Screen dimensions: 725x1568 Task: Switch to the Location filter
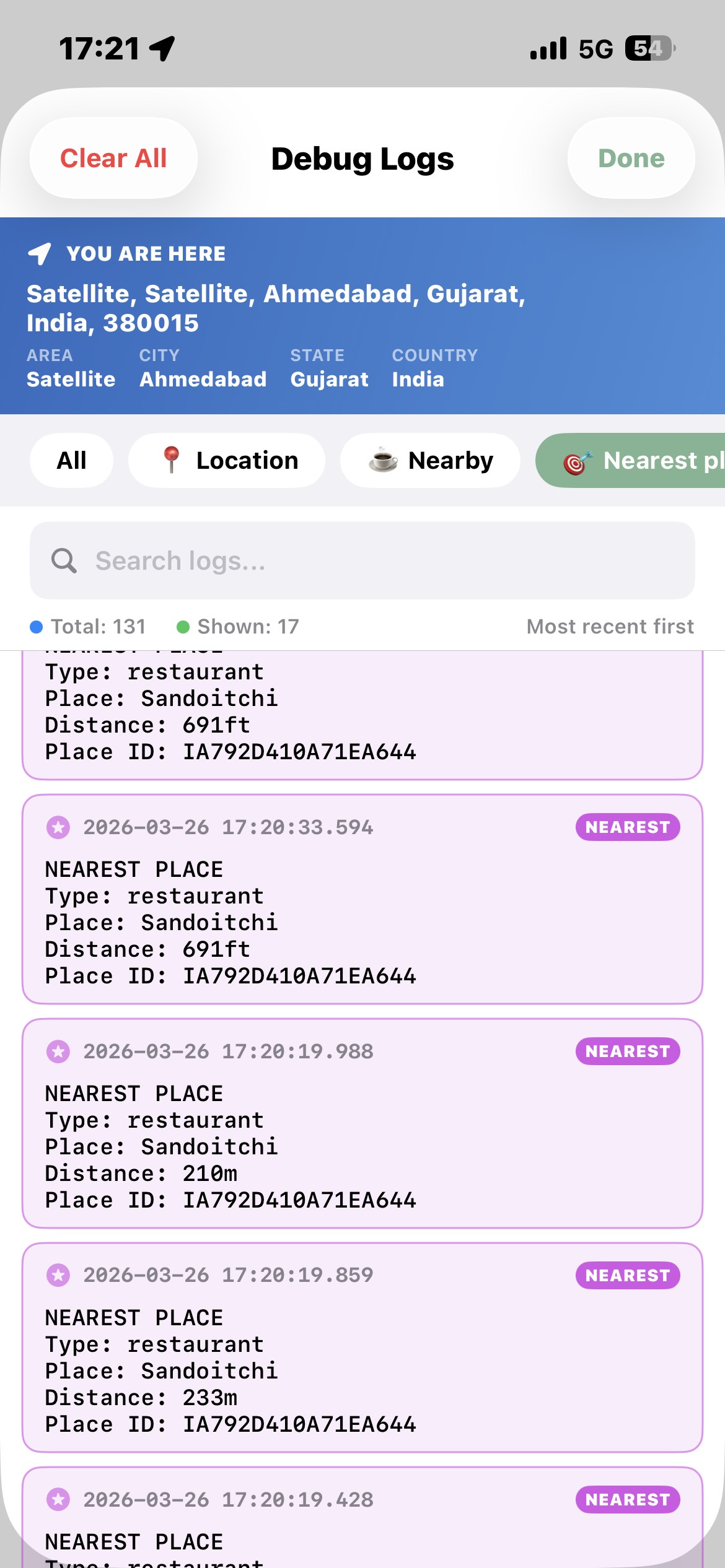pyautogui.click(x=227, y=461)
